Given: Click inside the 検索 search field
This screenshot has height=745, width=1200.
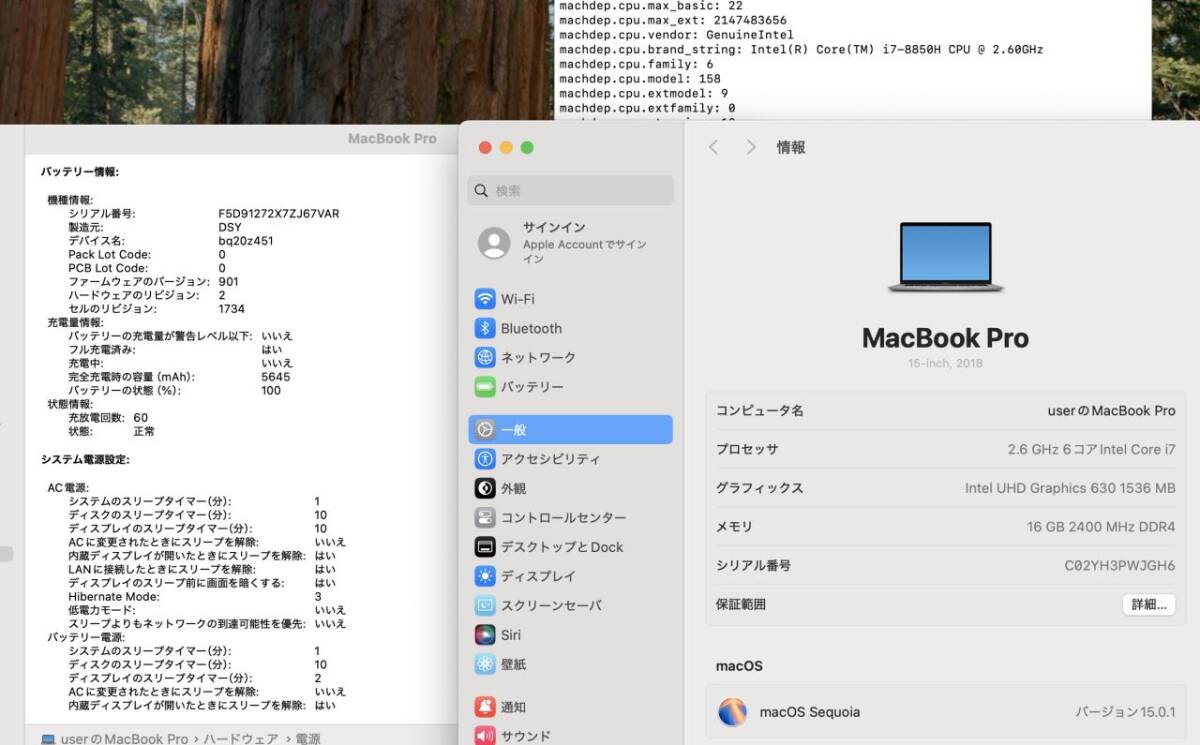Looking at the screenshot, I should [x=570, y=191].
